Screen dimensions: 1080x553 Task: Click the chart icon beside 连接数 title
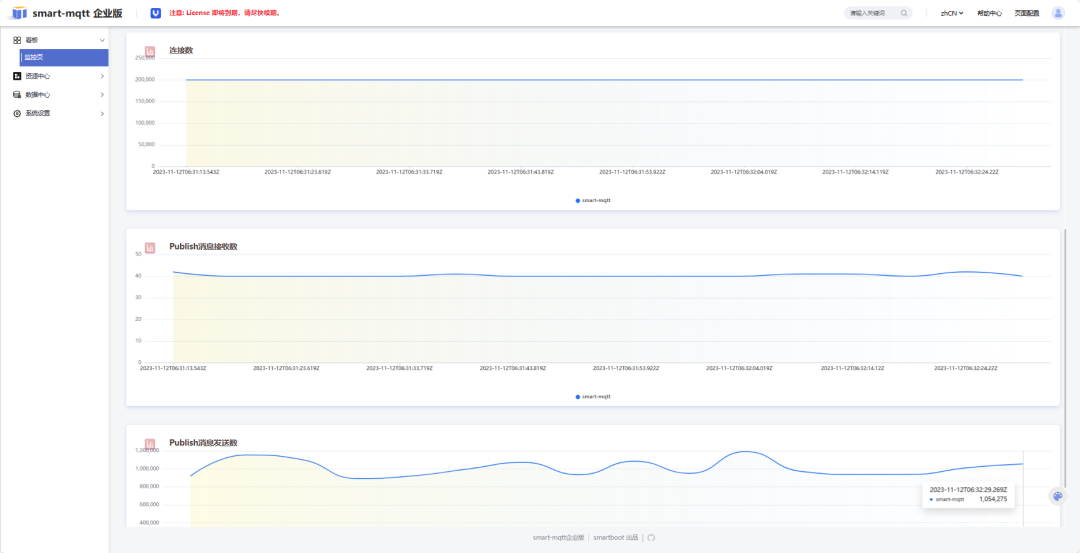[149, 51]
